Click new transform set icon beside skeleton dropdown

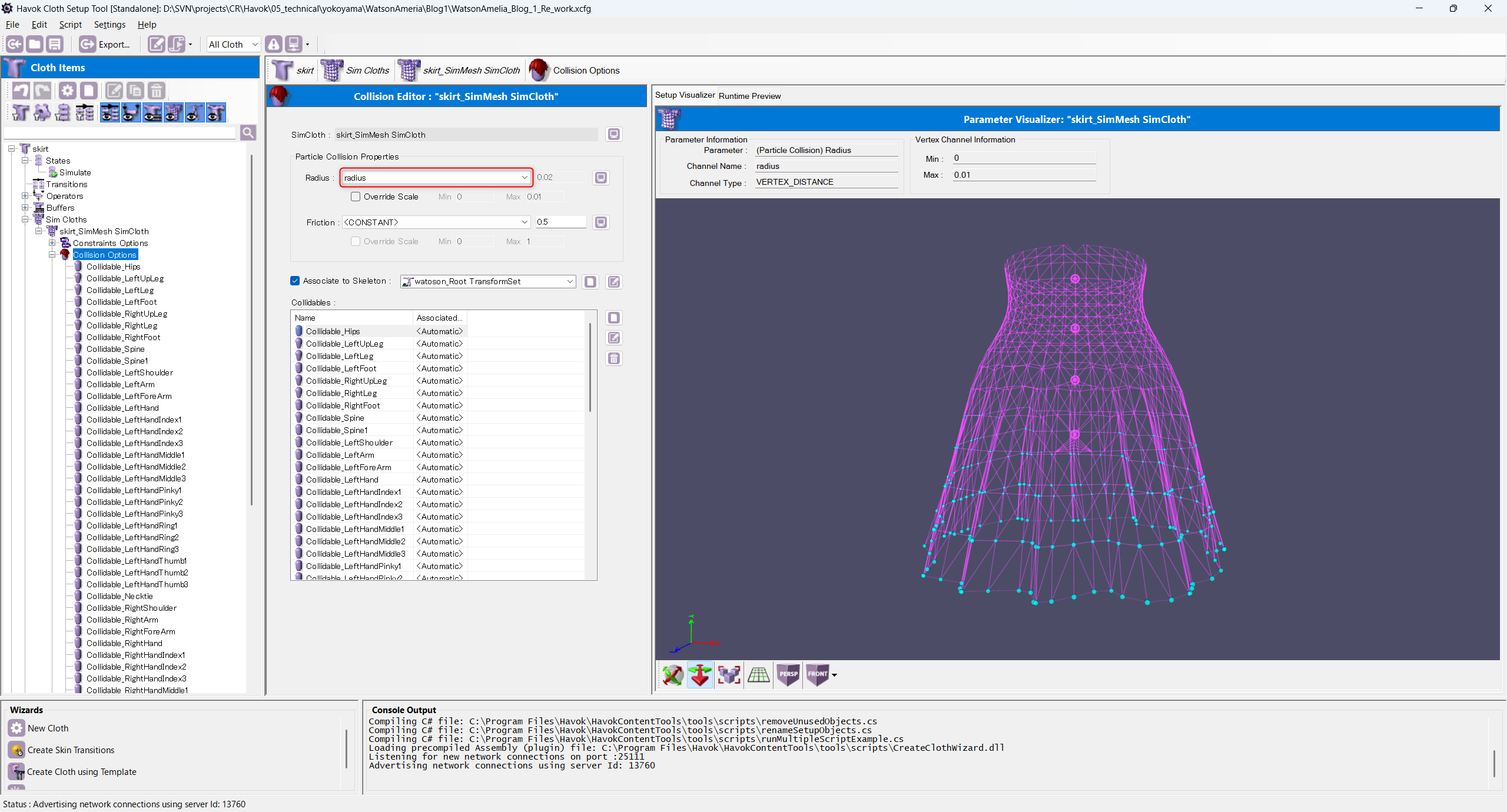[x=590, y=282]
